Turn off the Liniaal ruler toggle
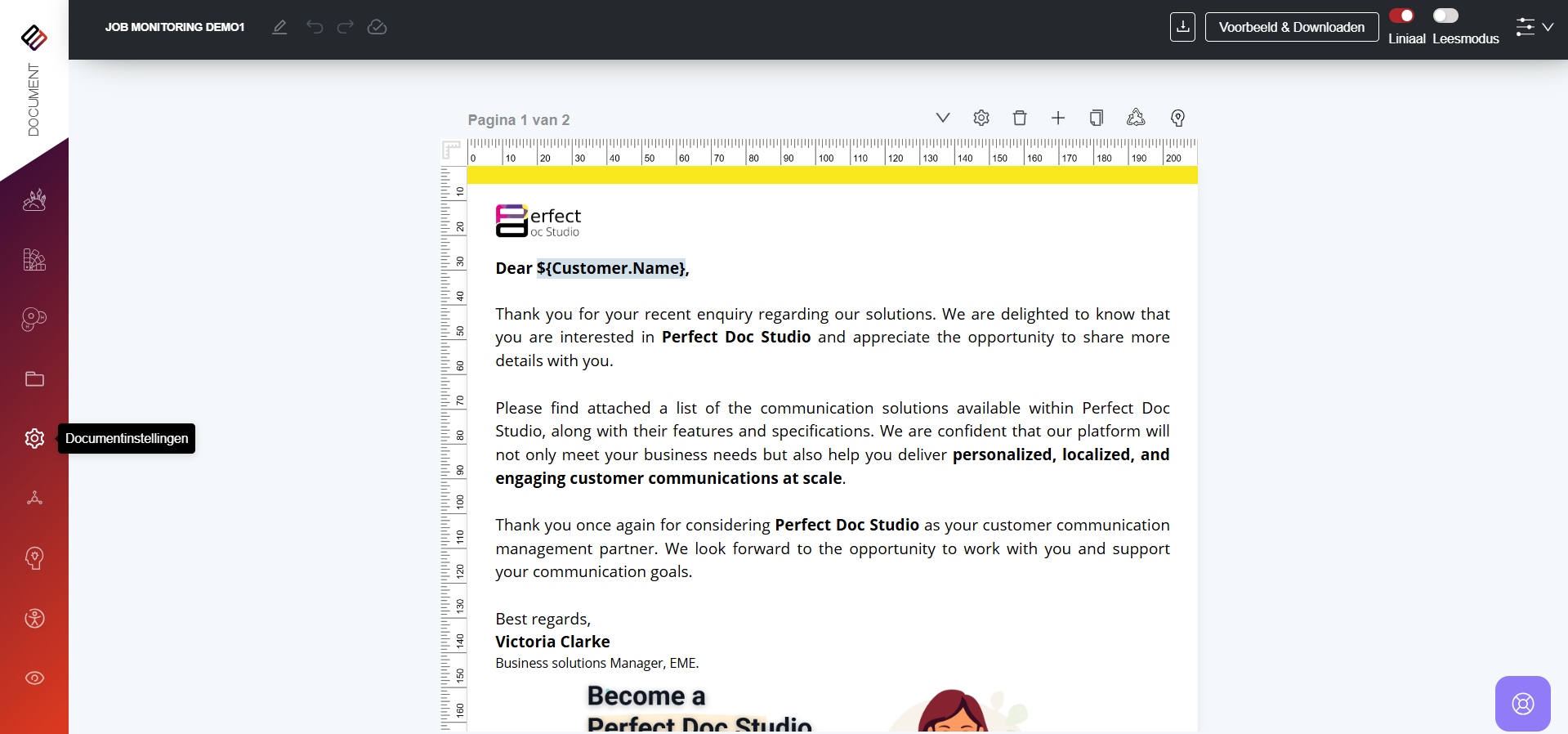The image size is (1568, 734). 1402,16
